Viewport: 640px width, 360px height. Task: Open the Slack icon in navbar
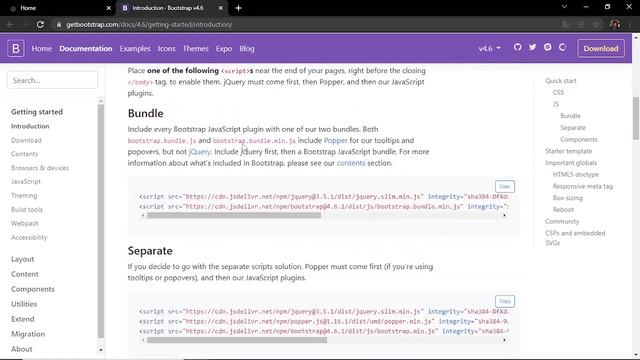click(x=548, y=47)
